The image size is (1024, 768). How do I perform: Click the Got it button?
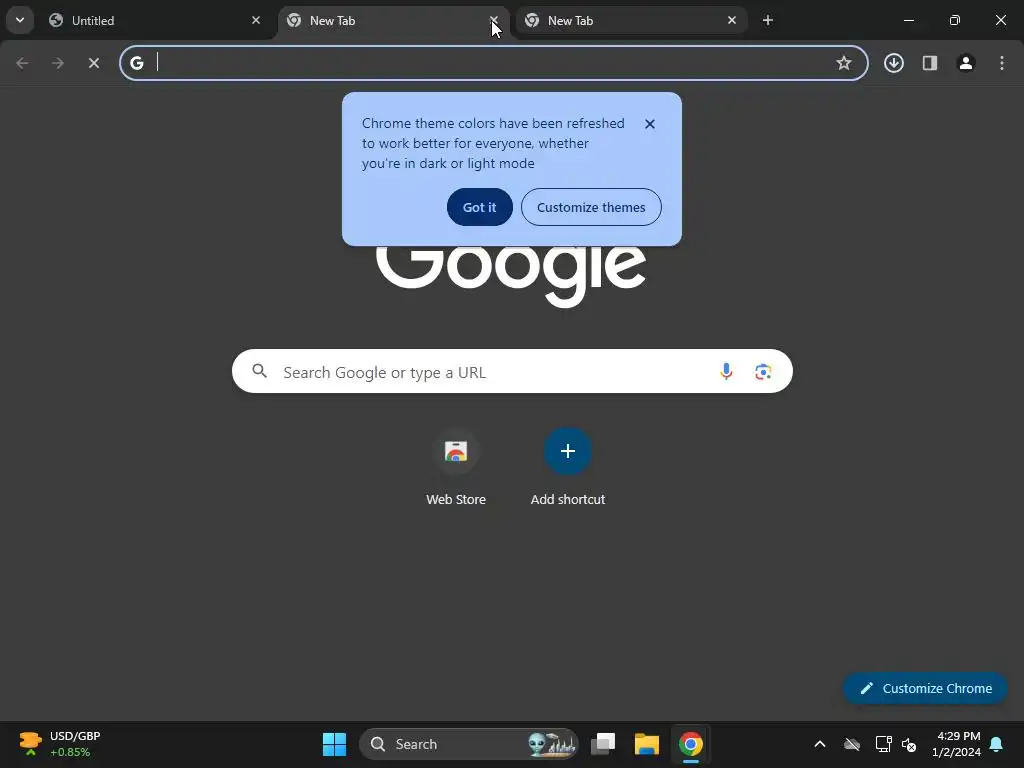pyautogui.click(x=479, y=207)
